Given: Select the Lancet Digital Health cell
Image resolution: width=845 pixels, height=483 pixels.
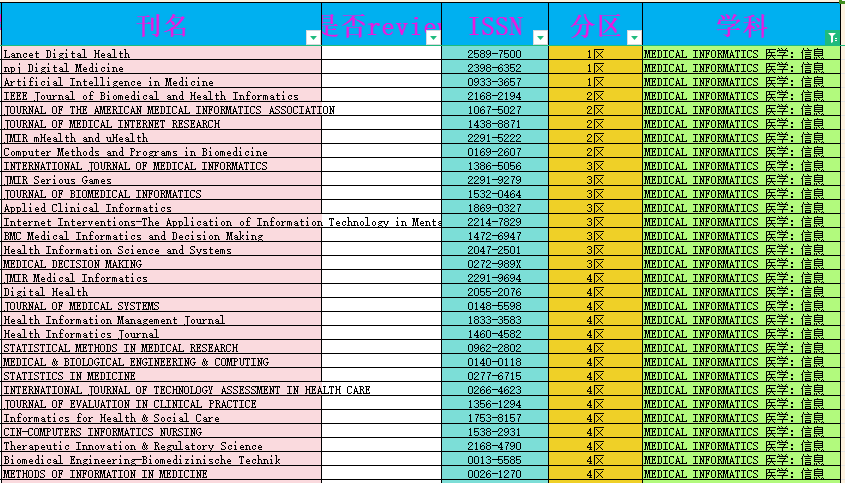Looking at the screenshot, I should [x=162, y=53].
